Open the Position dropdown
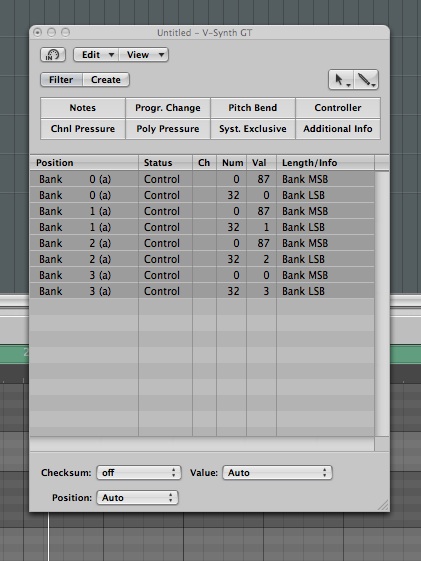 pos(137,498)
